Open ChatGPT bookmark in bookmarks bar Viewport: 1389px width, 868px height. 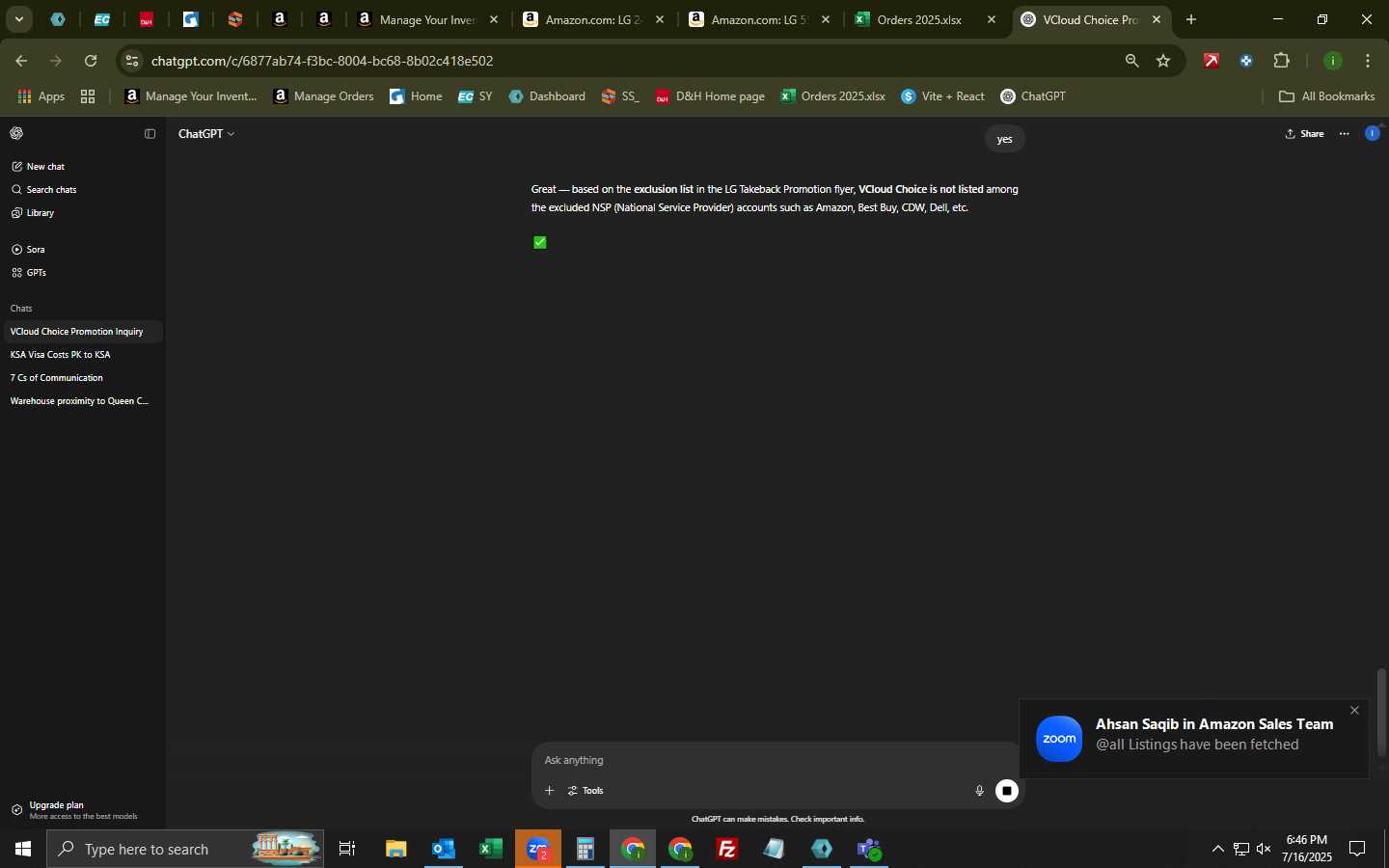1033,96
